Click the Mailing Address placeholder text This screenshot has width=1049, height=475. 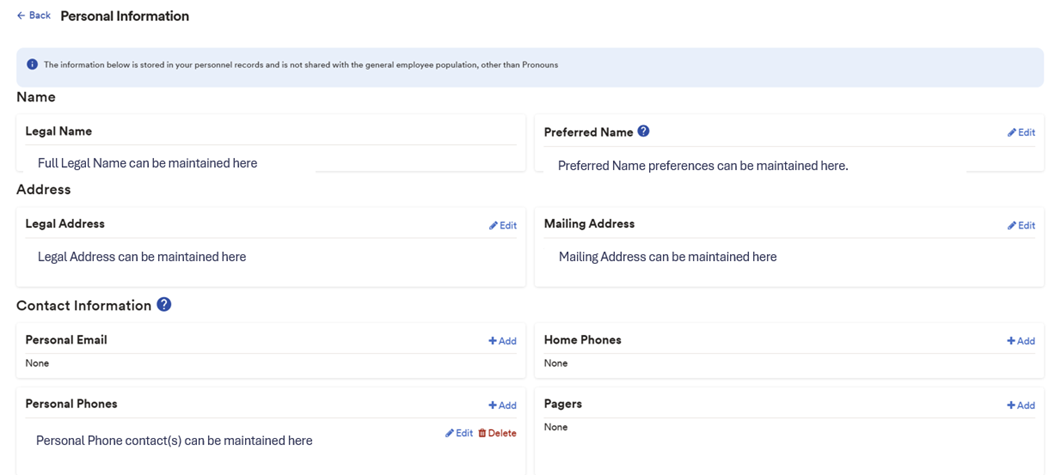pyautogui.click(x=667, y=257)
